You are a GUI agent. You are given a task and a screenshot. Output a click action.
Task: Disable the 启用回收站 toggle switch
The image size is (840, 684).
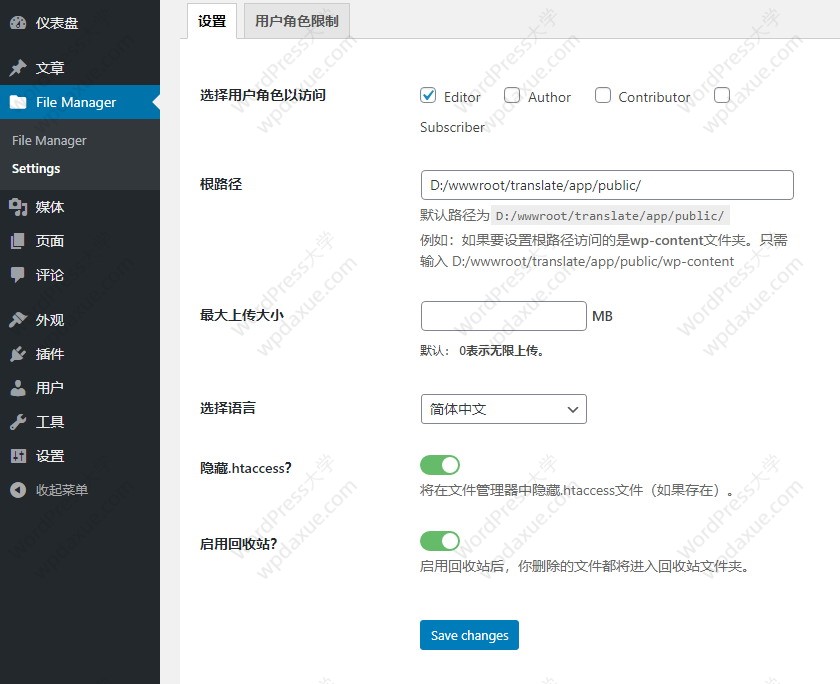coord(439,541)
